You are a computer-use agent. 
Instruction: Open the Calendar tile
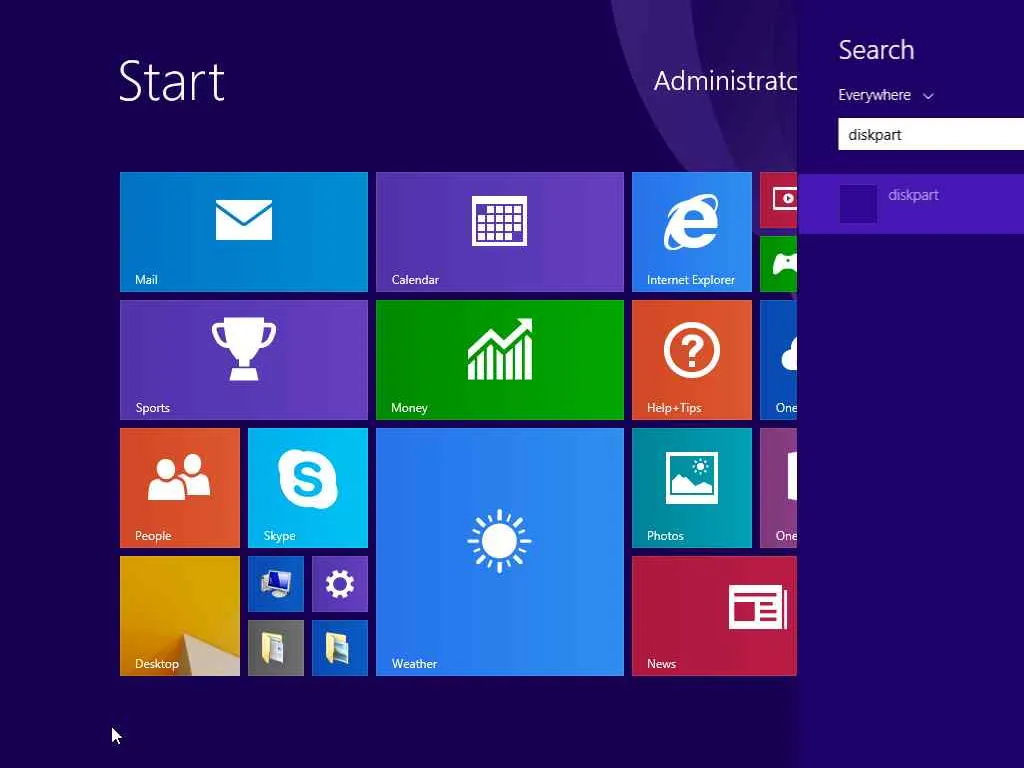tap(500, 232)
